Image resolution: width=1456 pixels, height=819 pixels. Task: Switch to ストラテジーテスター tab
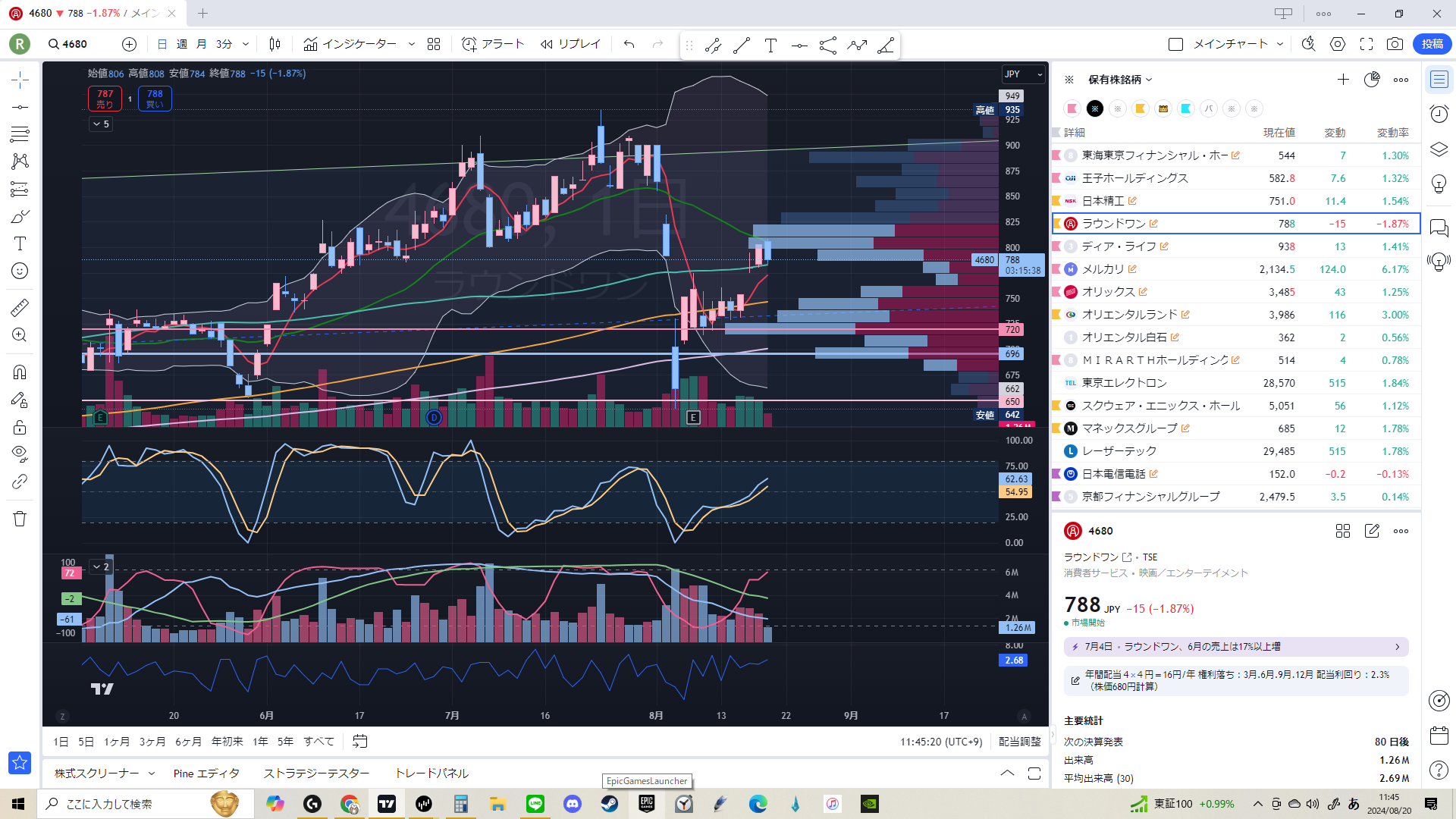[x=316, y=773]
